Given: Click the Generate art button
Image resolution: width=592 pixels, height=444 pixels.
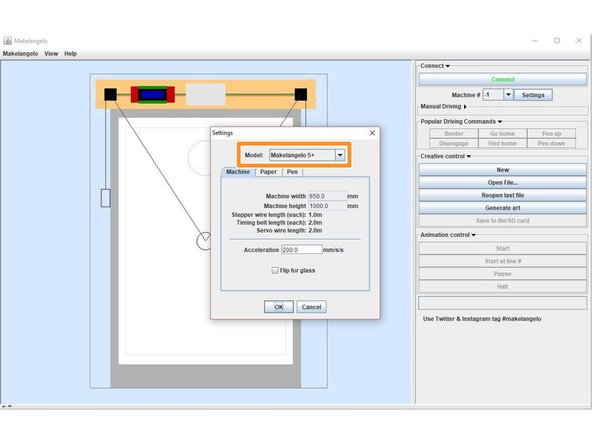Looking at the screenshot, I should (503, 208).
